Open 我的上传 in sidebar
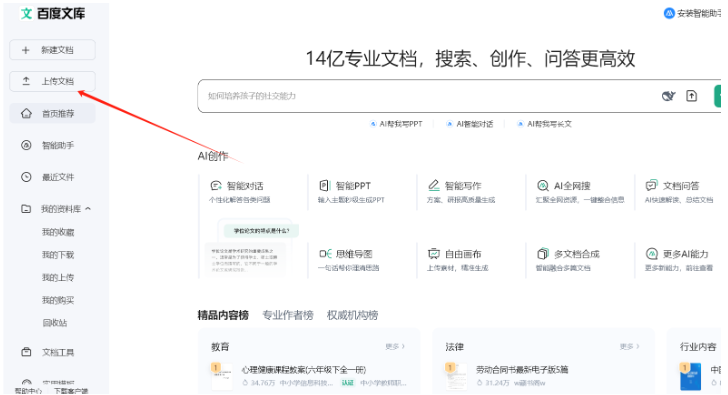Viewport: 728px width, 395px height. click(x=58, y=278)
